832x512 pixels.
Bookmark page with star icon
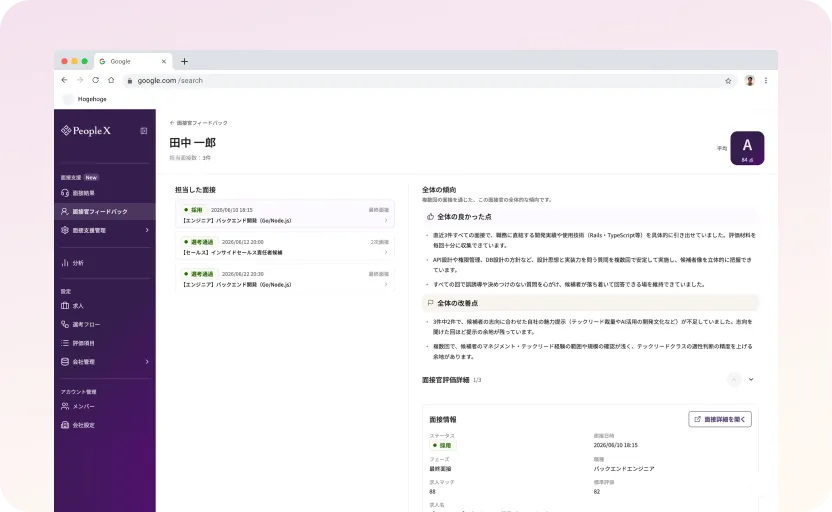click(x=728, y=81)
